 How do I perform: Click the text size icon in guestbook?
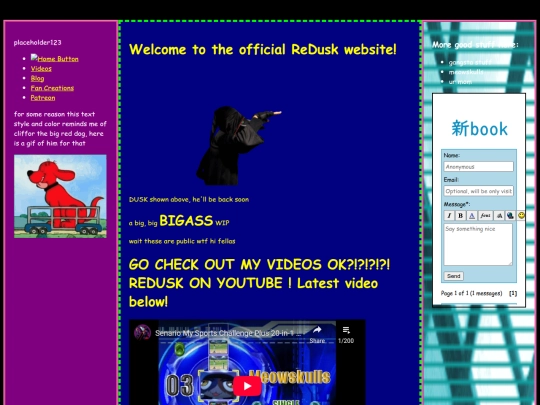[499, 216]
